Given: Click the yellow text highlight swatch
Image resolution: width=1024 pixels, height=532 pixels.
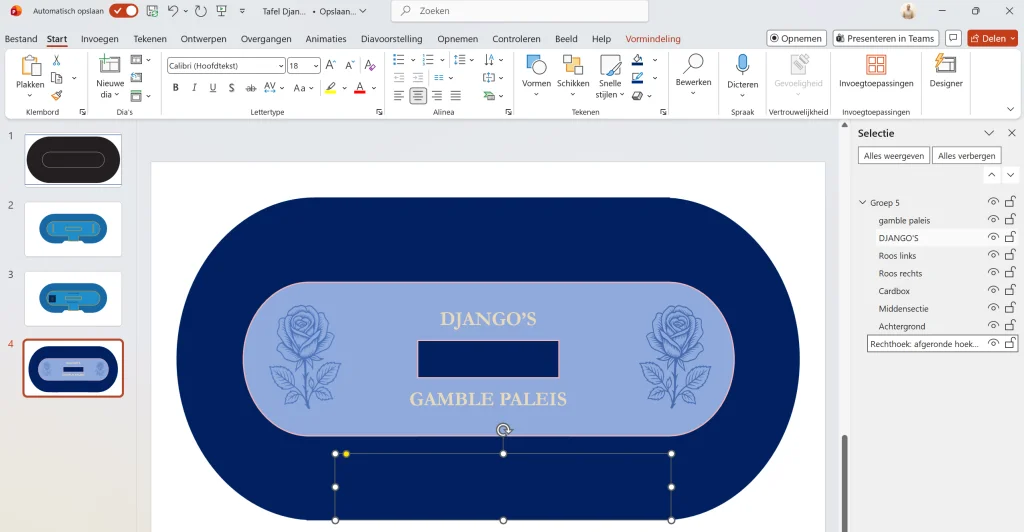Looking at the screenshot, I should tap(331, 87).
